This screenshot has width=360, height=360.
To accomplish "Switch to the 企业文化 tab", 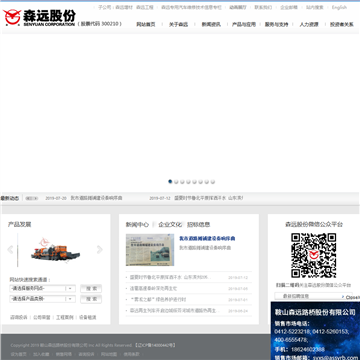I will pyautogui.click(x=170, y=225).
